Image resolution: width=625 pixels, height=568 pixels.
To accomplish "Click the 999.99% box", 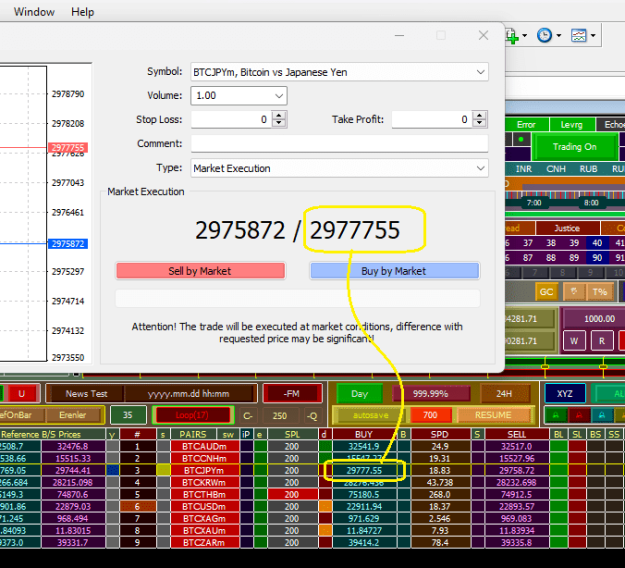I will (x=430, y=394).
